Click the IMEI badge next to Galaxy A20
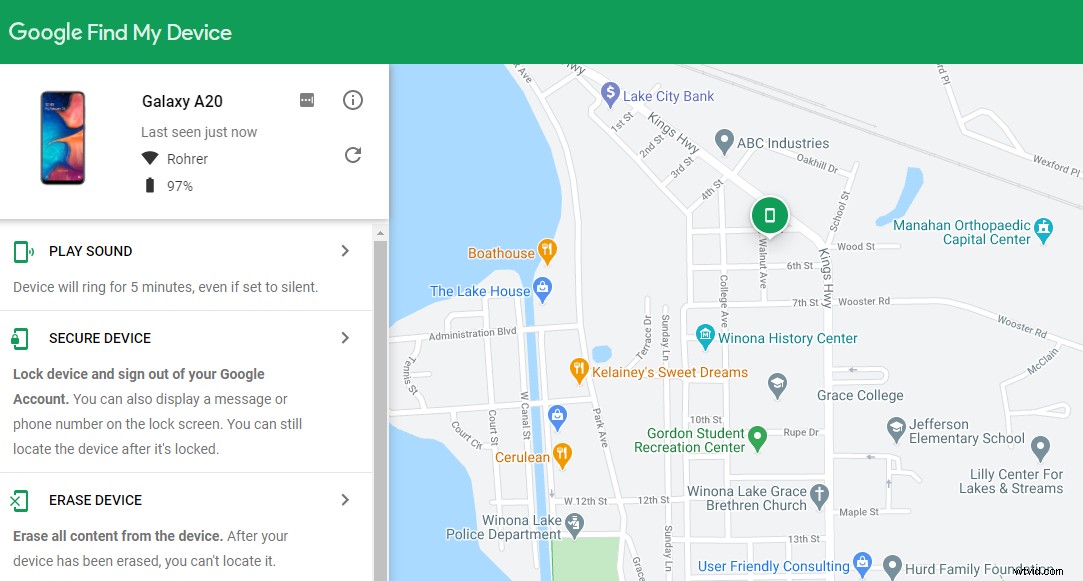 click(307, 100)
